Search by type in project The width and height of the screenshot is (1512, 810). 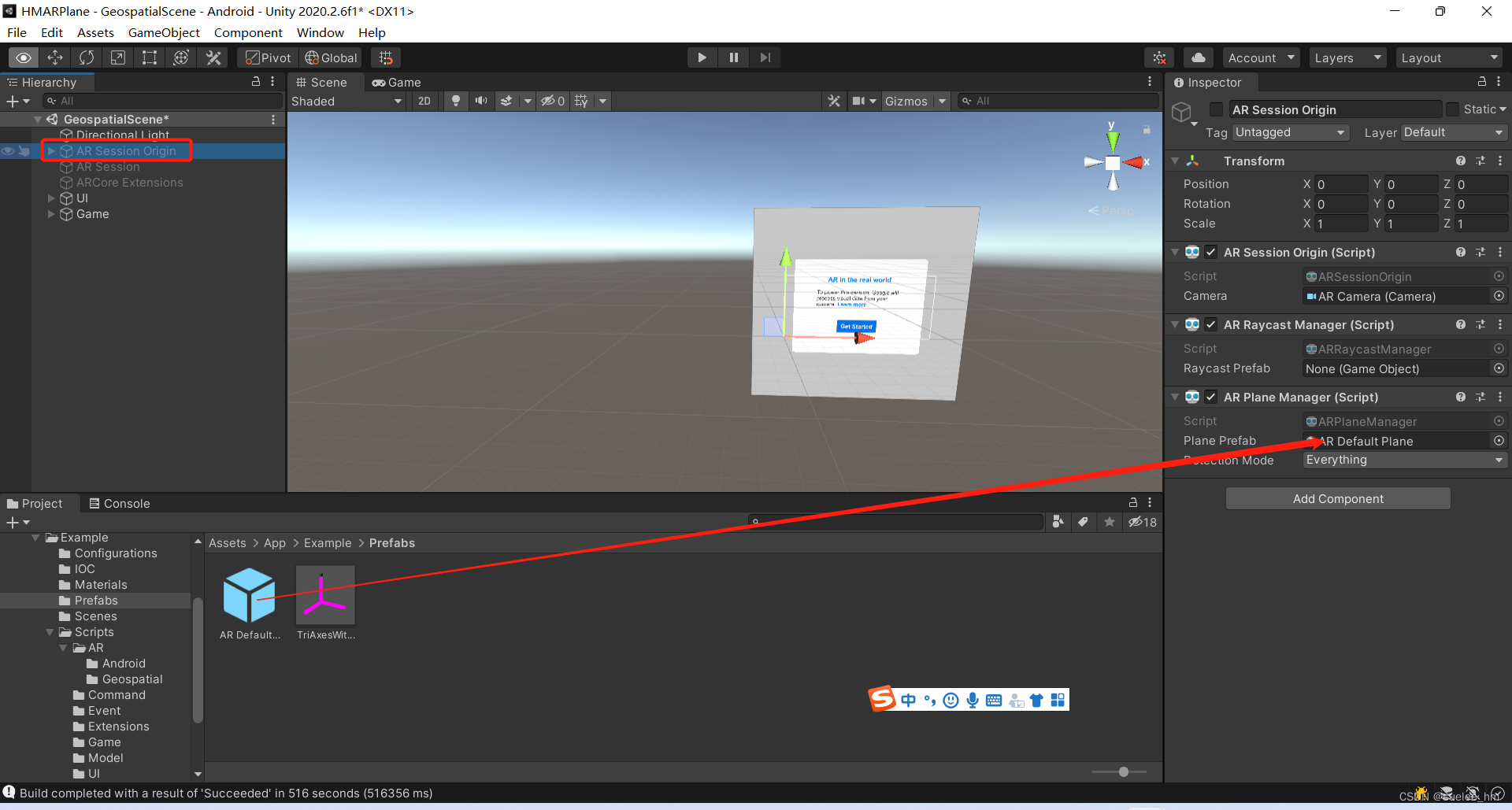point(1058,522)
